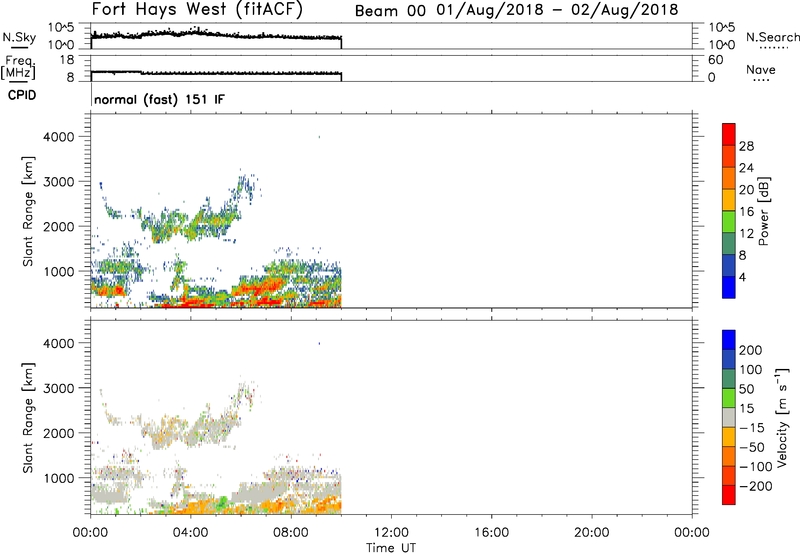This screenshot has height=554, width=800.
Task: Click the 'Power [dB]' colorbar title
Action: coord(763,211)
